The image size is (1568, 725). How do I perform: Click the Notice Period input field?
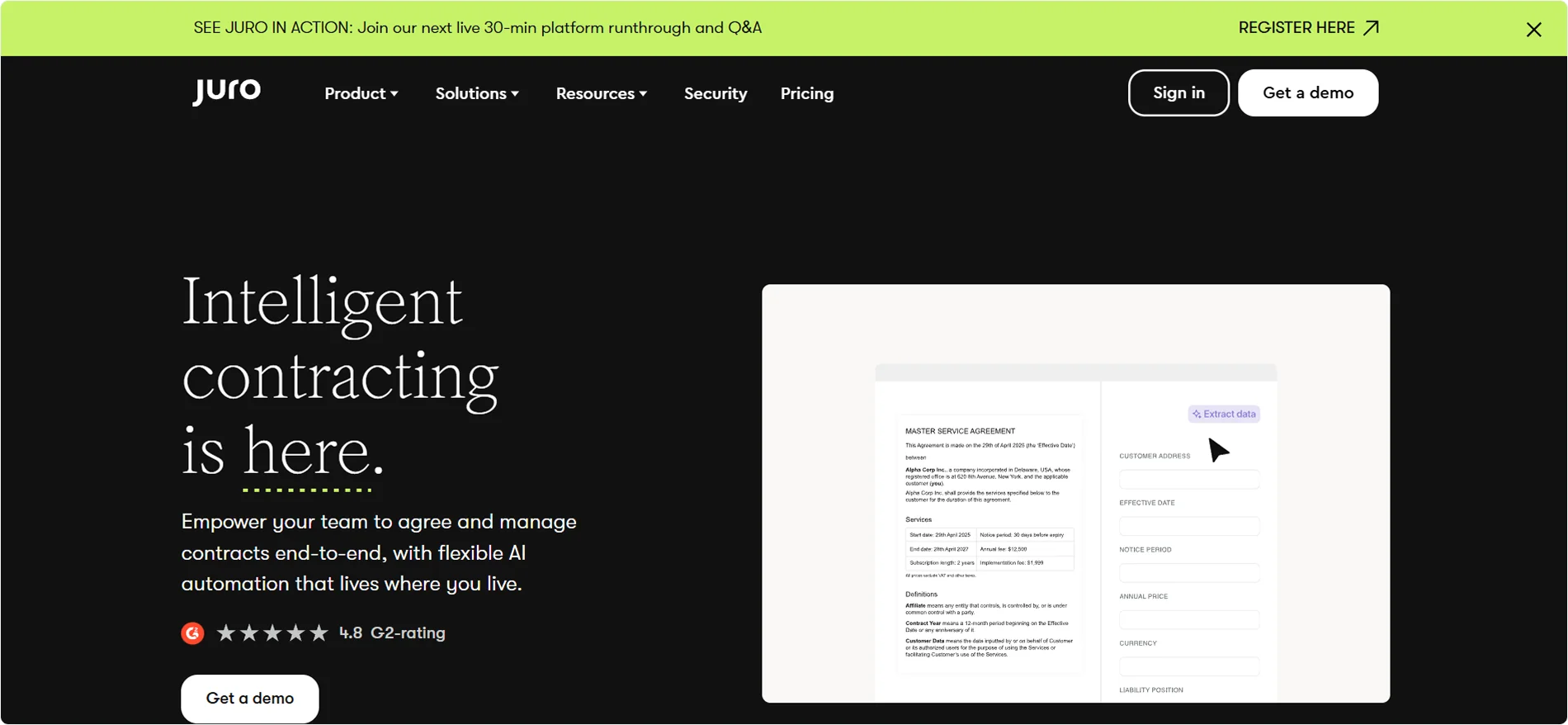click(1189, 573)
